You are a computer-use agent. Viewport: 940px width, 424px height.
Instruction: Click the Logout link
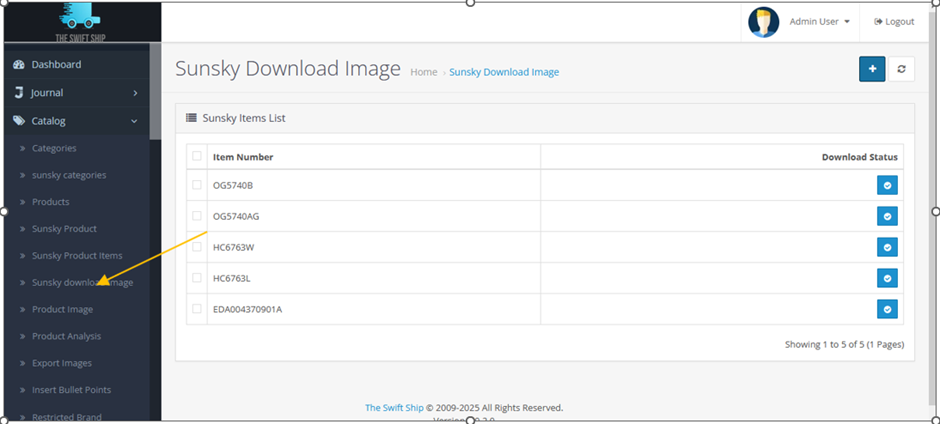894,22
